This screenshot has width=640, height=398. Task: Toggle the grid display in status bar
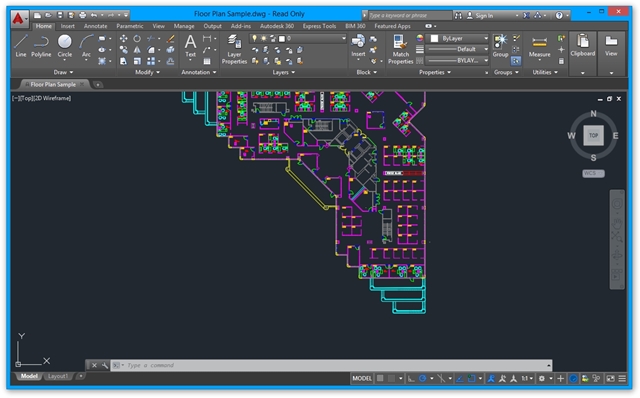tap(380, 378)
